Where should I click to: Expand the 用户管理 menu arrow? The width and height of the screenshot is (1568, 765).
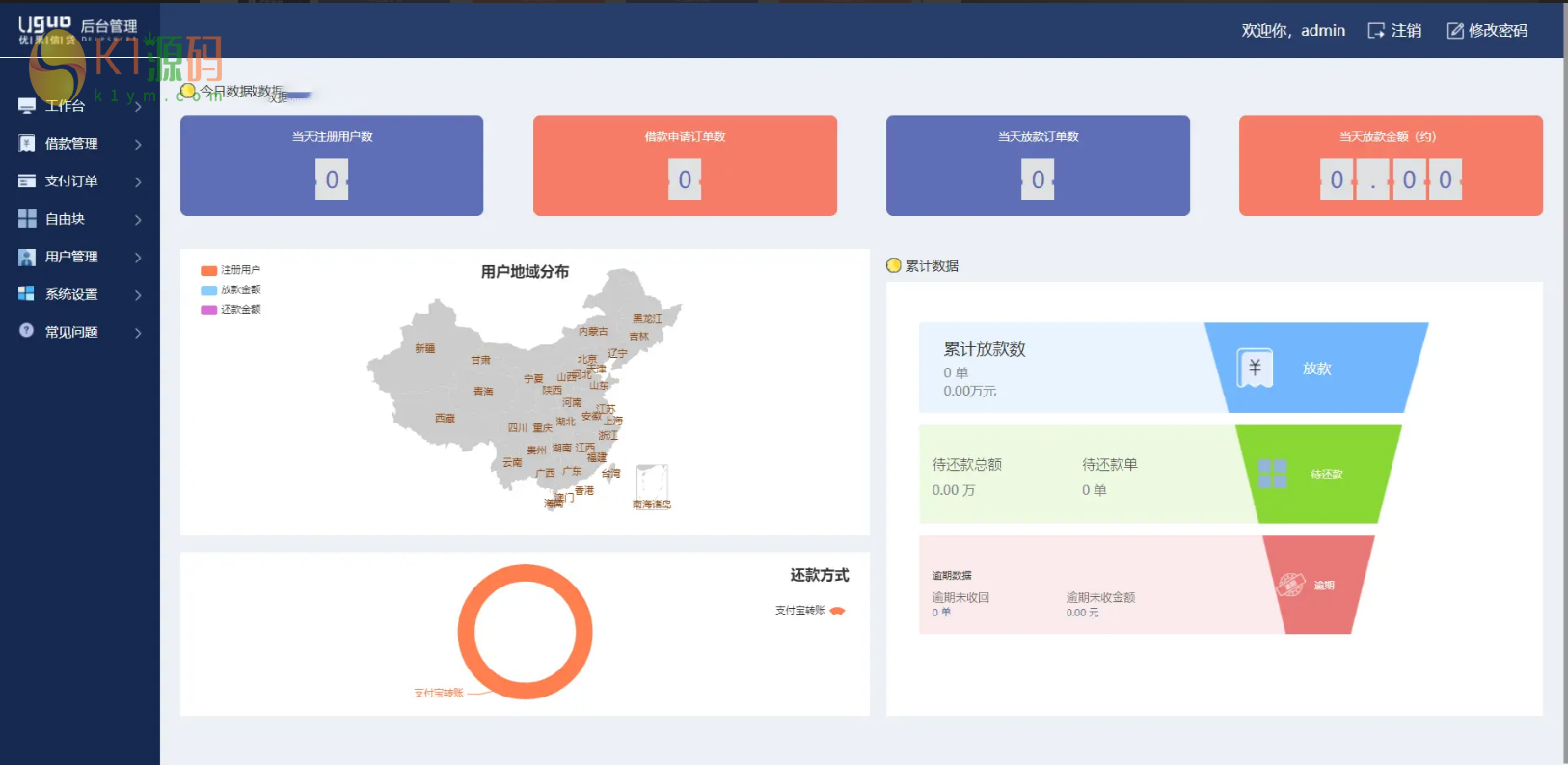(138, 258)
